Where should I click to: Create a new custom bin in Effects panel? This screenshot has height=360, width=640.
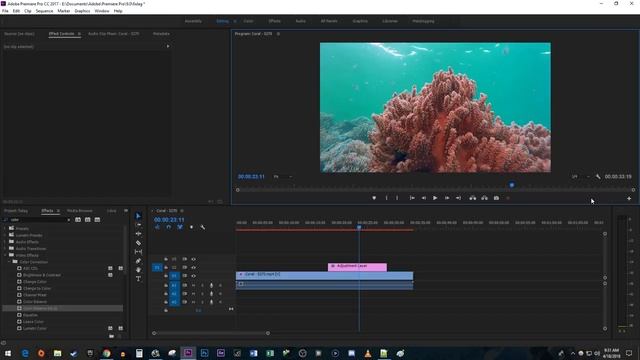click(x=111, y=336)
